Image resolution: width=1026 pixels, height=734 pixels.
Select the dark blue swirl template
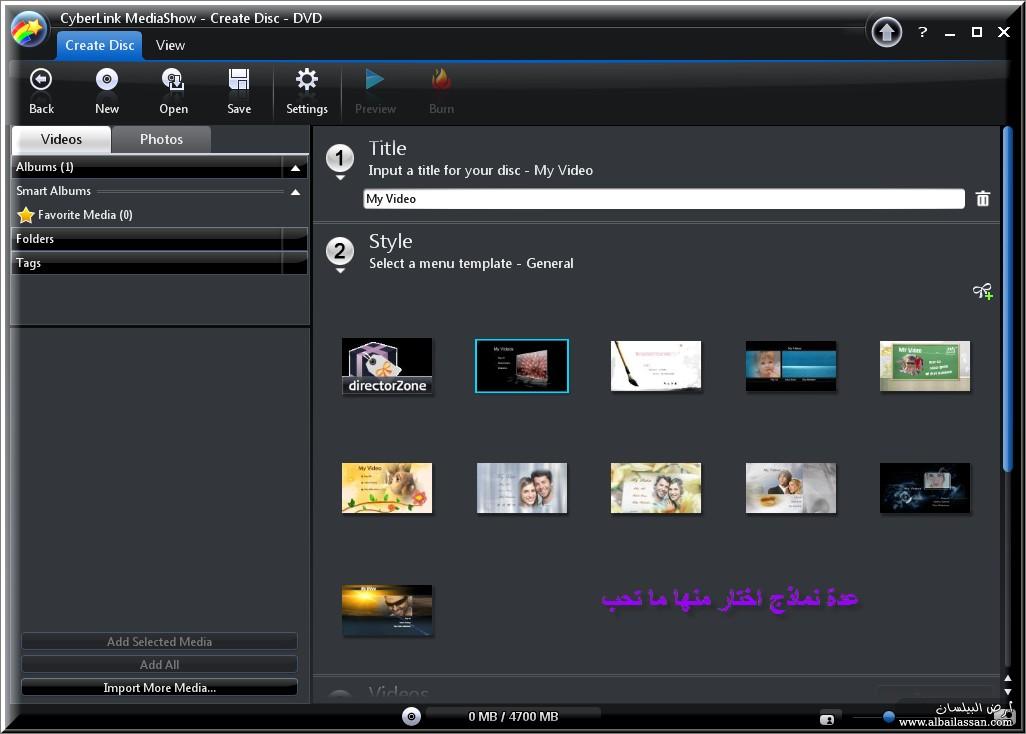point(925,488)
